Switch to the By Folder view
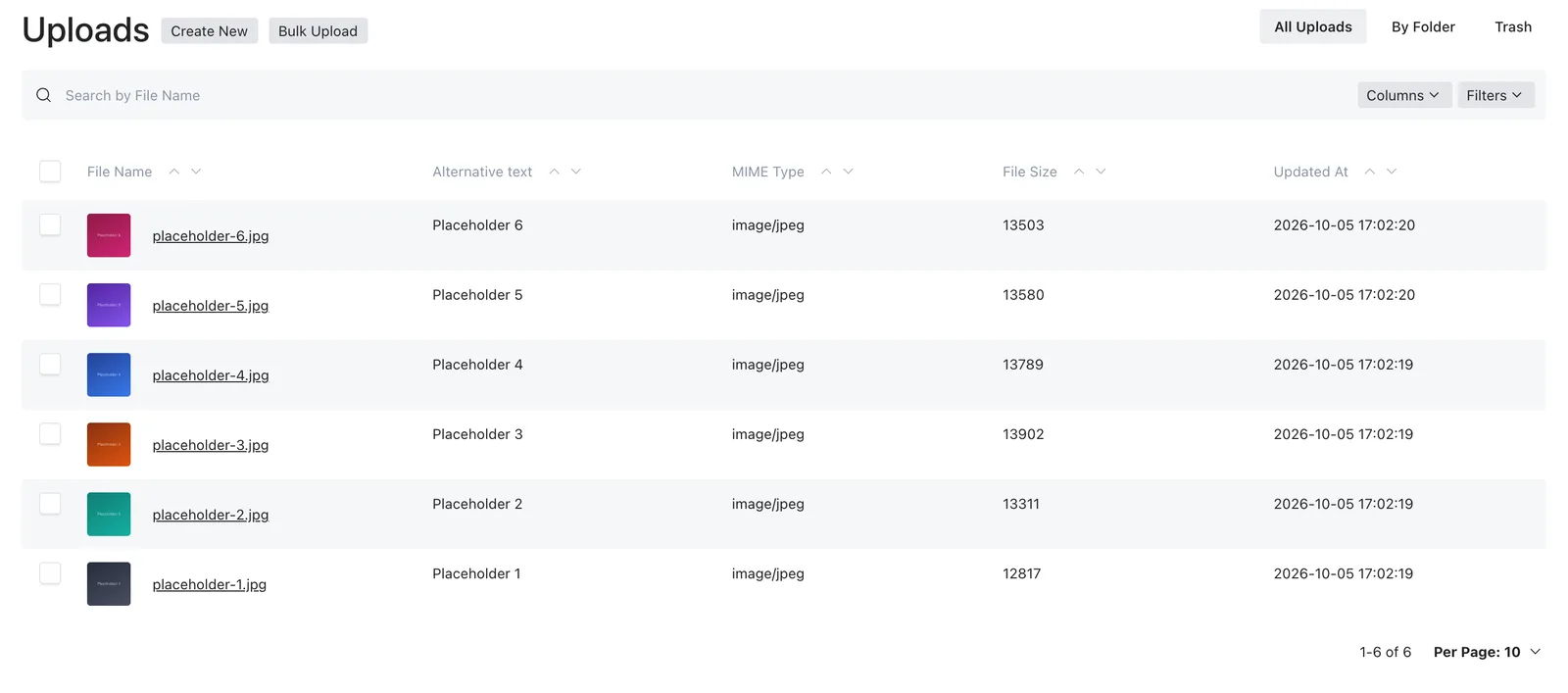 pyautogui.click(x=1423, y=26)
